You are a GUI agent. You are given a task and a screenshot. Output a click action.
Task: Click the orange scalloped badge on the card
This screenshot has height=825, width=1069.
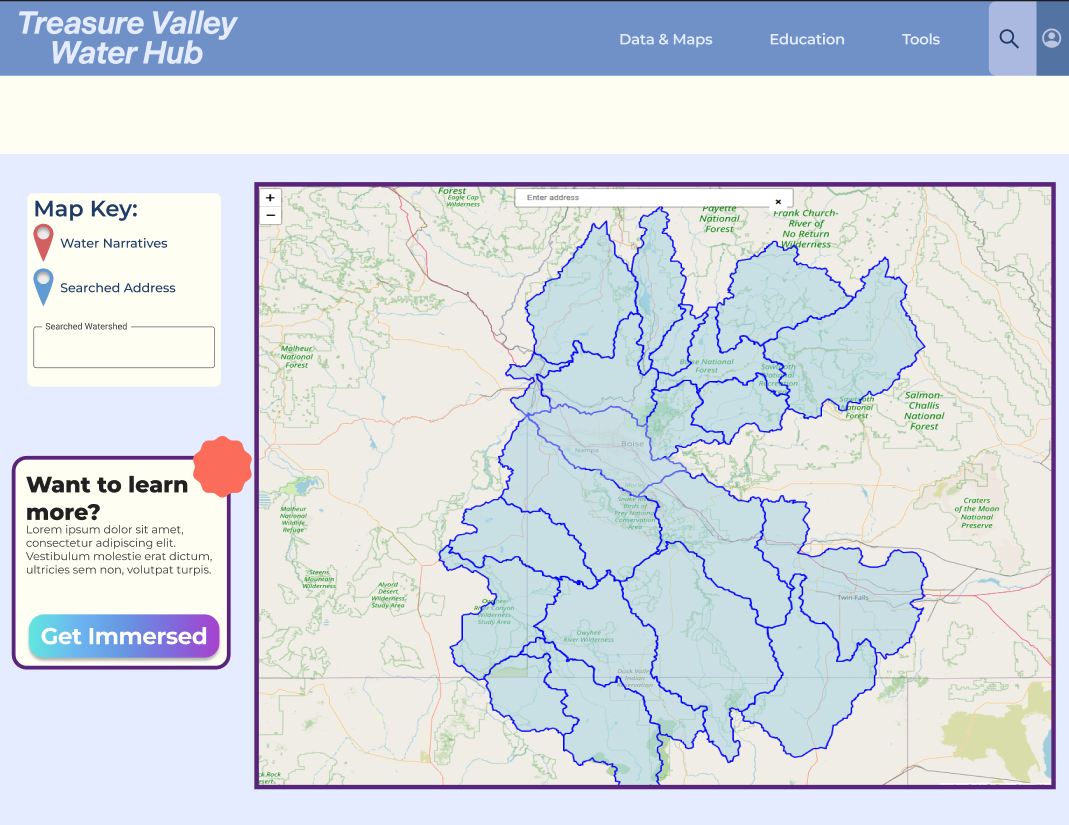tap(223, 466)
